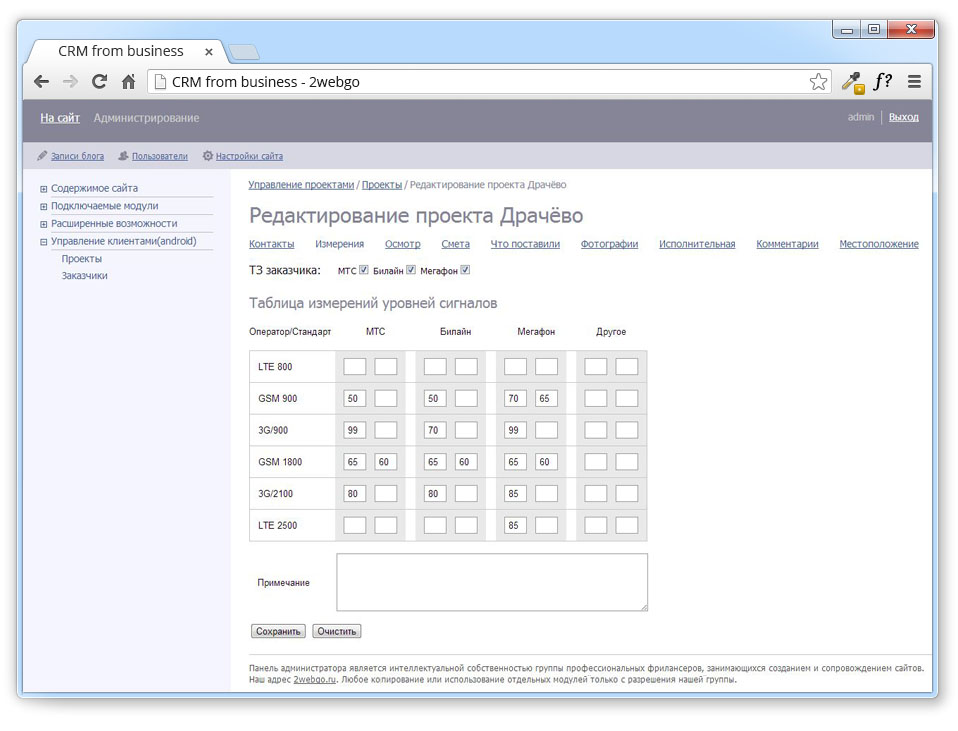
Task: Open the f? font extension icon
Action: (883, 81)
